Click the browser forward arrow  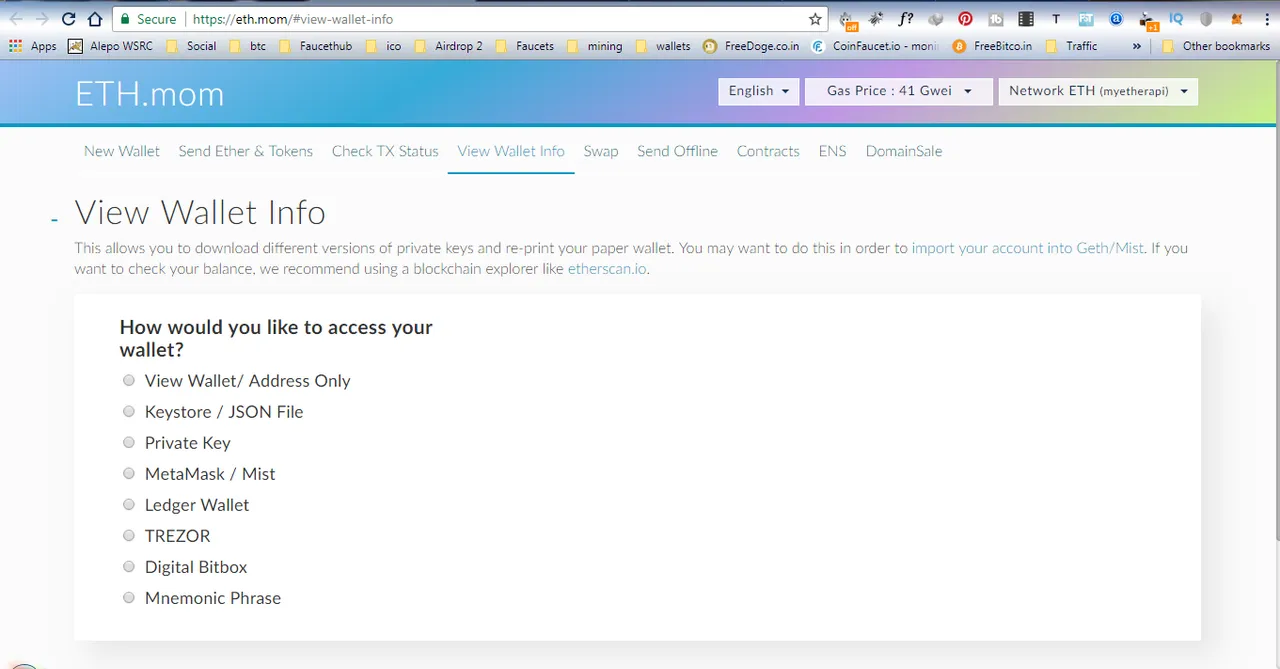(x=42, y=19)
